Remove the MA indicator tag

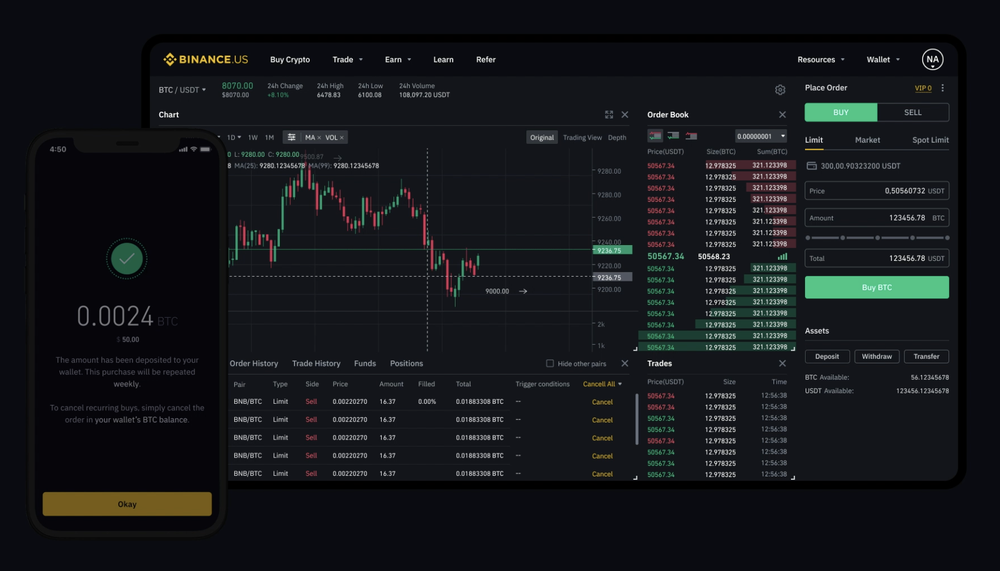319,138
